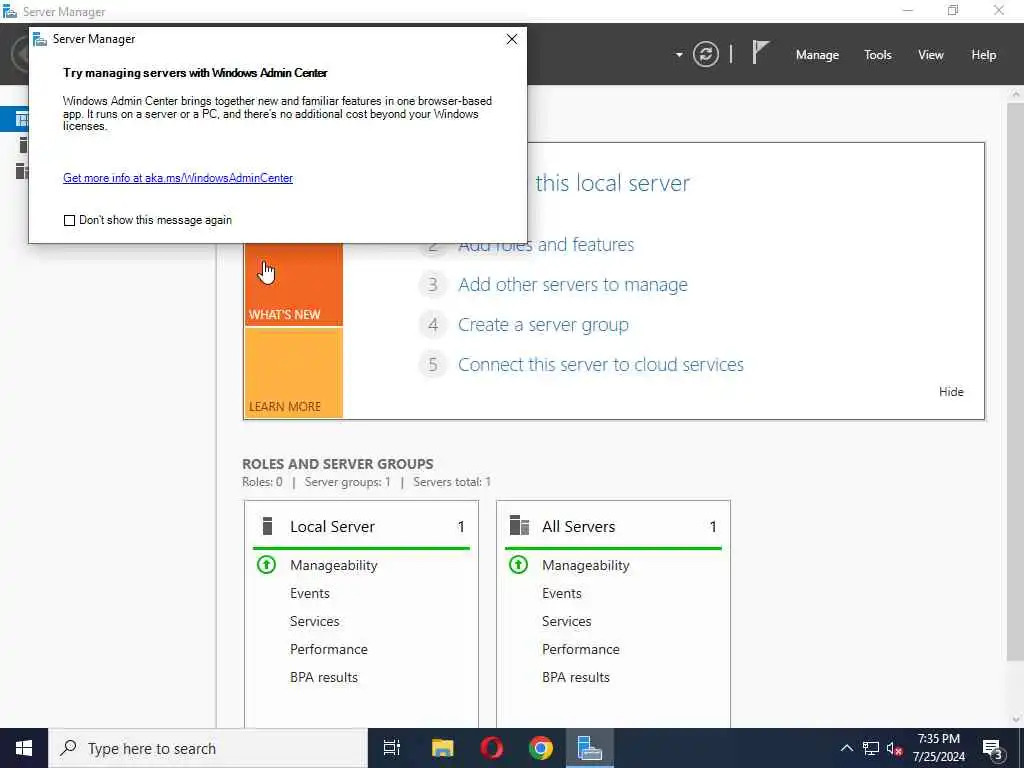Open the notifications flag
1024x768 pixels.
pos(760,52)
